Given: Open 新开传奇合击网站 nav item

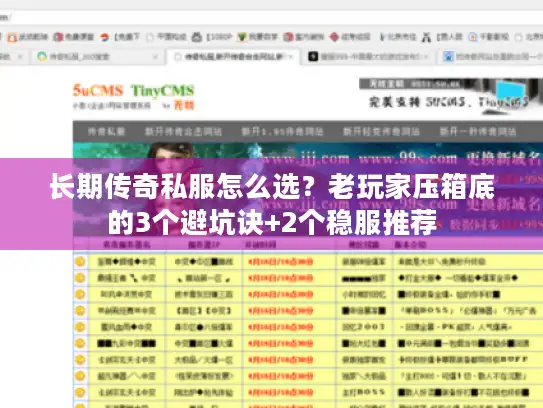Looking at the screenshot, I should pos(183,132).
